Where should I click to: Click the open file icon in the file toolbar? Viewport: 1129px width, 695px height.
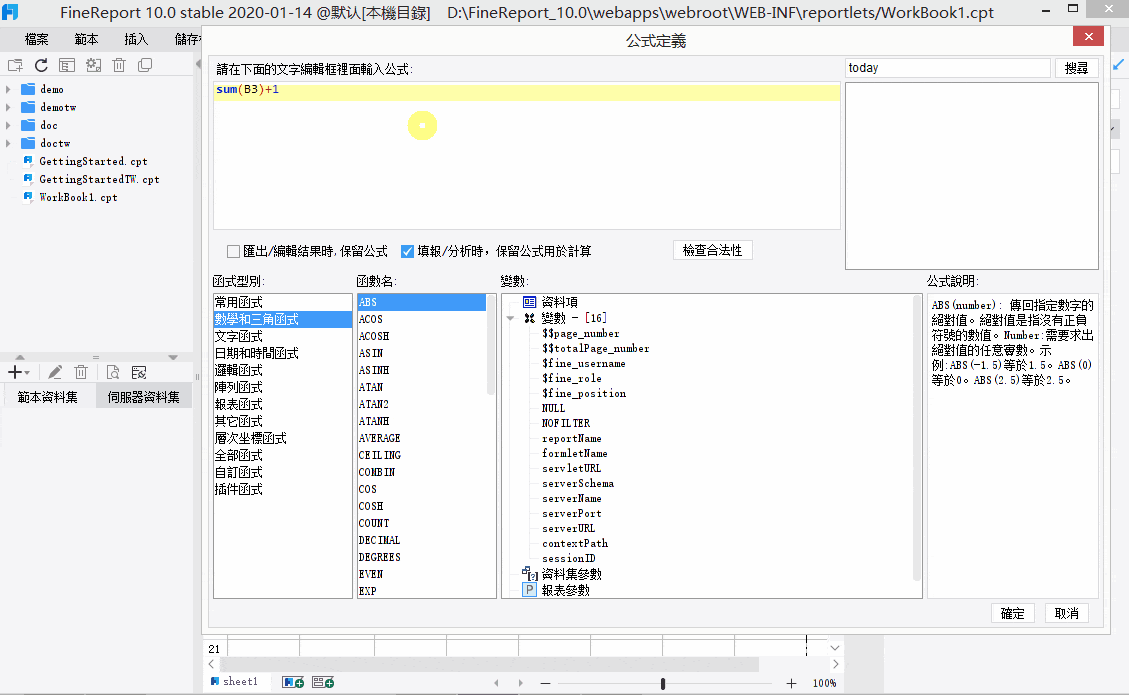[x=67, y=66]
